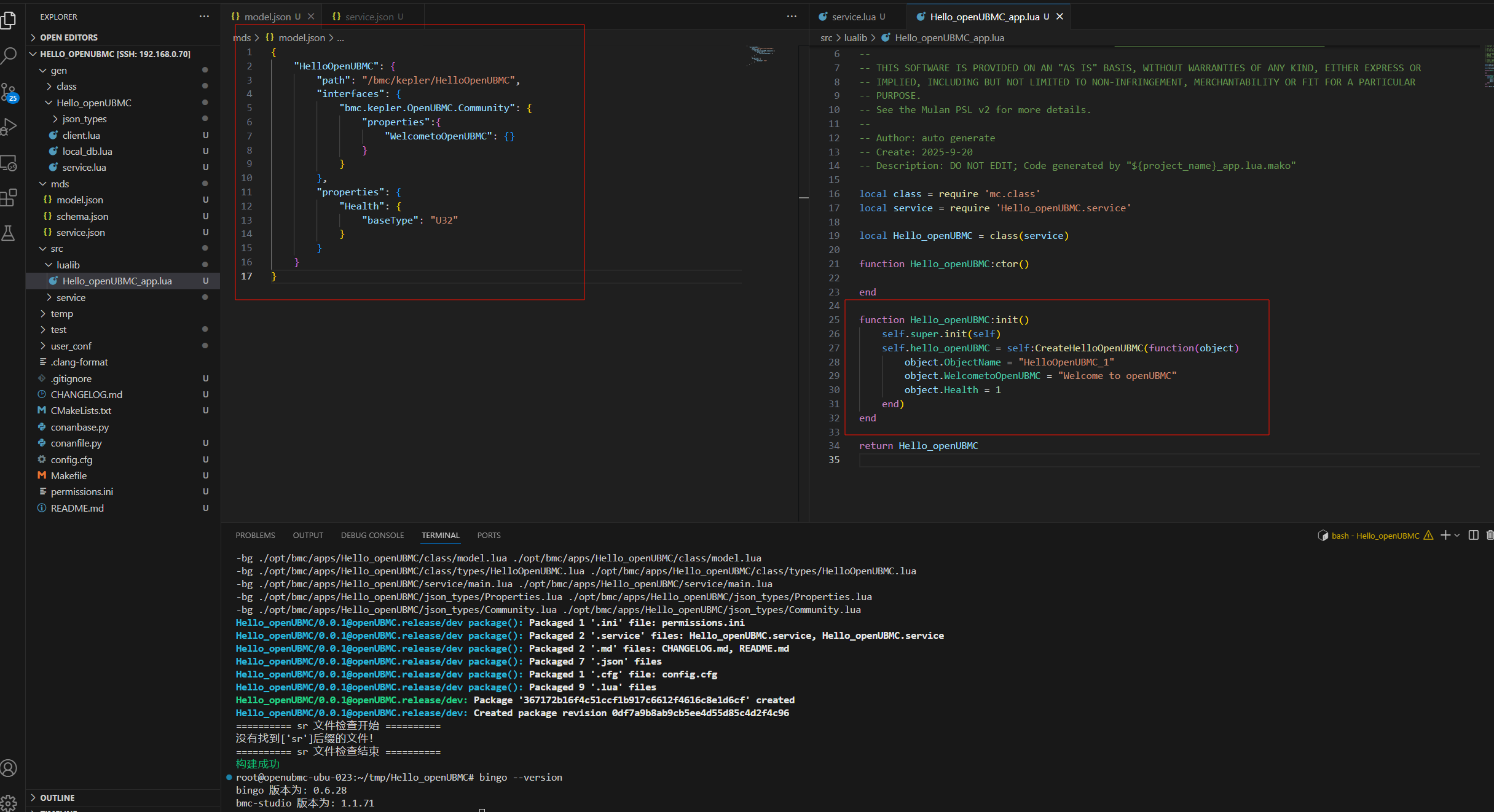Click the left editor minimap
The height and width of the screenshot is (812, 1494).
click(x=761, y=55)
